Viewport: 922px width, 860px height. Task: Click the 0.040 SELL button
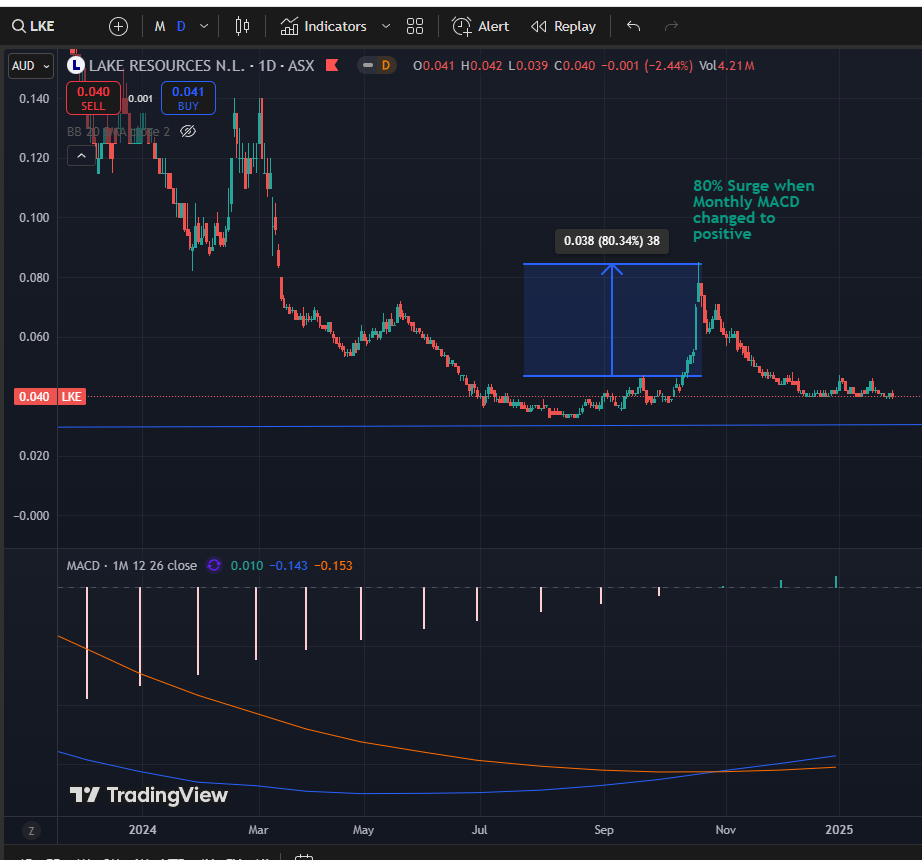[93, 98]
